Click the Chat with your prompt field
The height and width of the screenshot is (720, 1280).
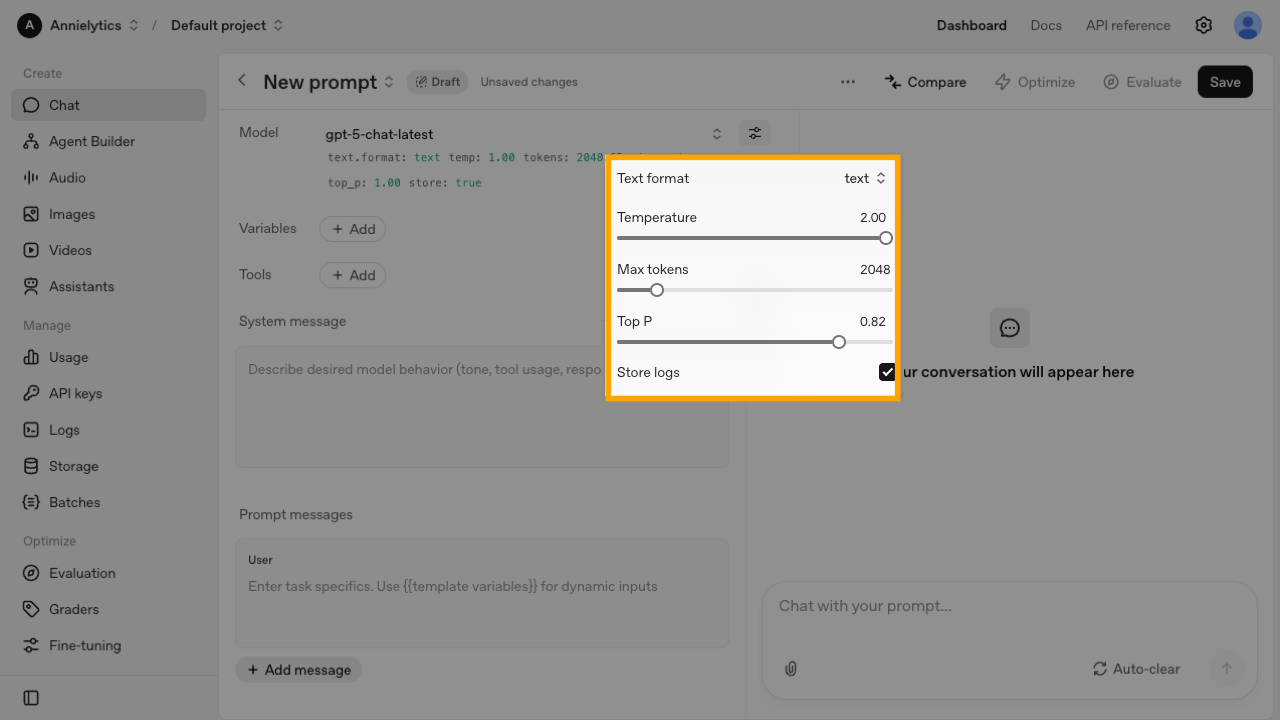click(x=1008, y=606)
